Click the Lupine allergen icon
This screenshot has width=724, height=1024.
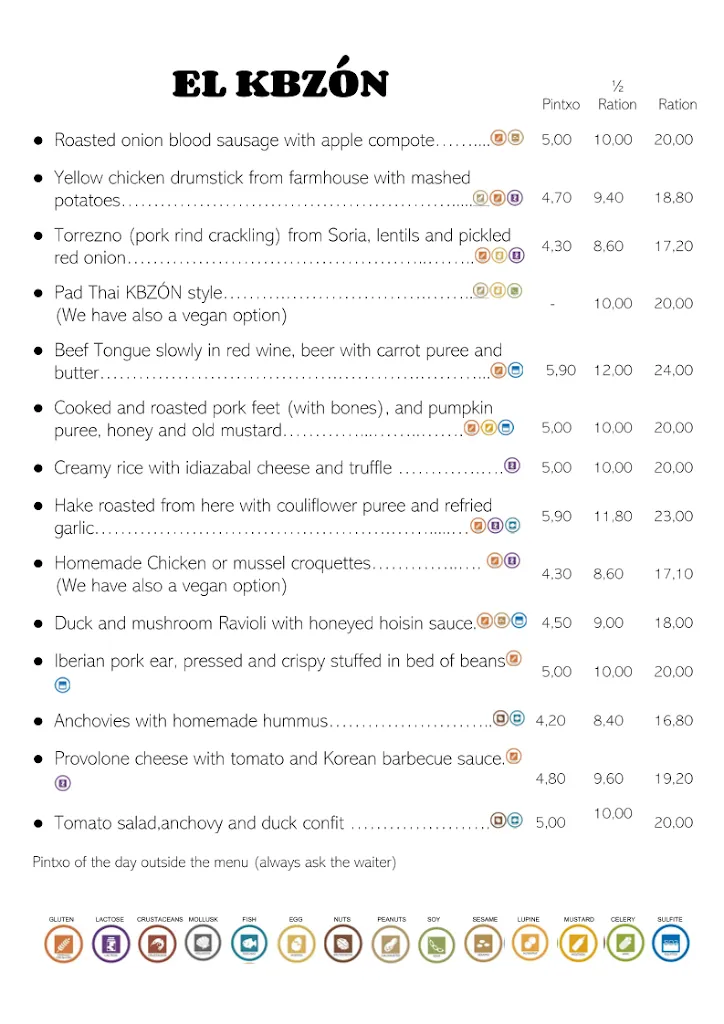530,943
